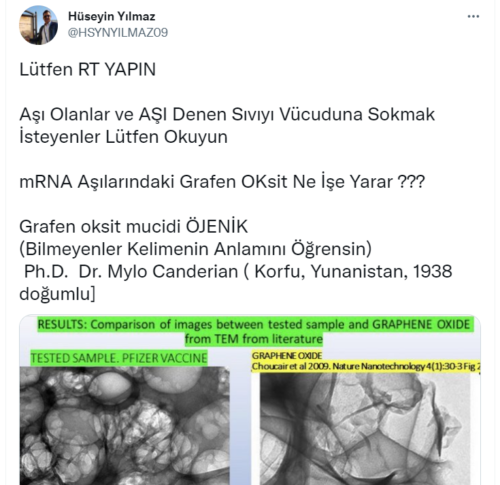Click the 'Aşı Olanlar ve AŞI Denen' line

coord(227,115)
